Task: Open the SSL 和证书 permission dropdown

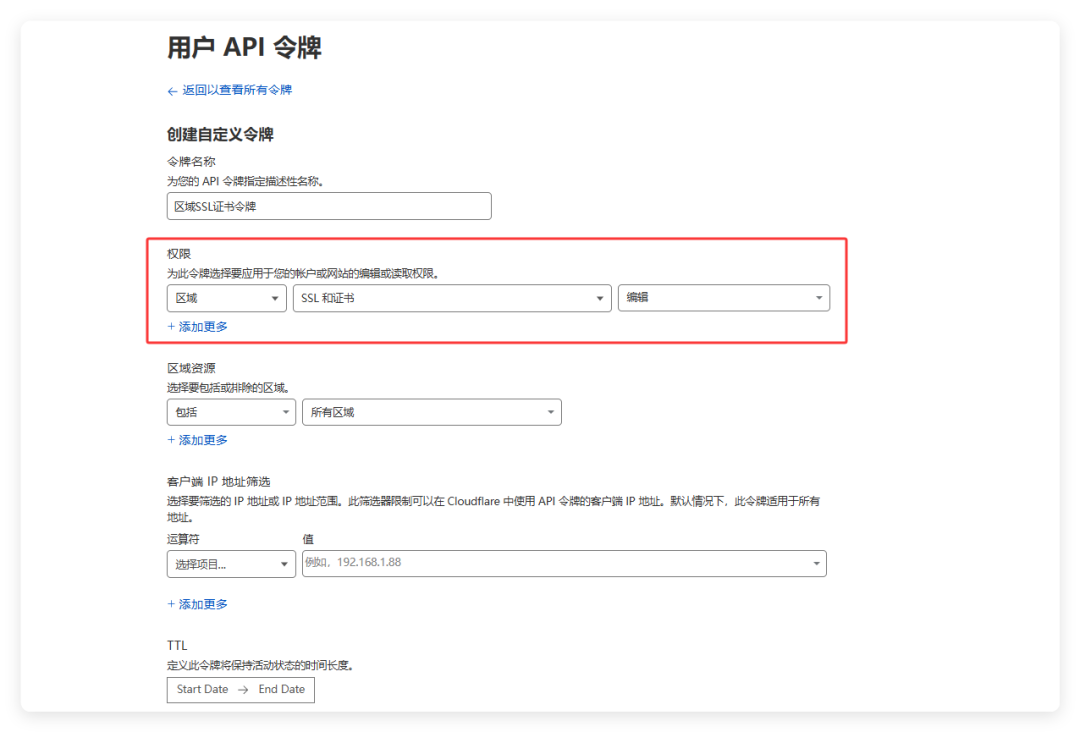Action: (x=452, y=297)
